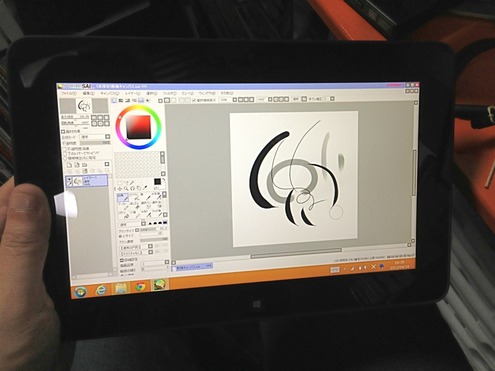Enable Selection Source checkbox
This screenshot has width=495, height=371.
tap(65, 158)
